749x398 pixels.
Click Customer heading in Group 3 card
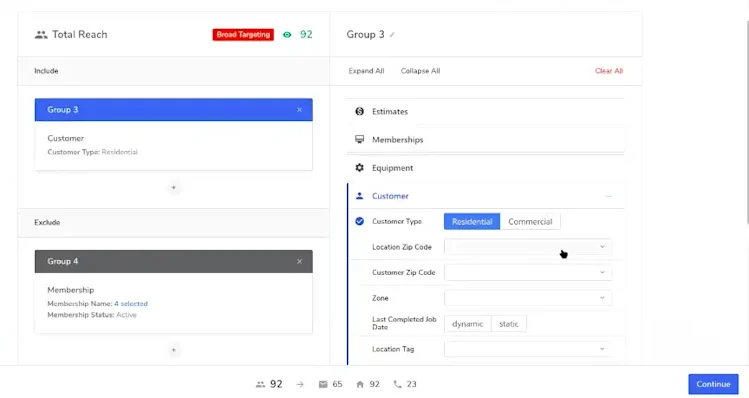pyautogui.click(x=65, y=138)
